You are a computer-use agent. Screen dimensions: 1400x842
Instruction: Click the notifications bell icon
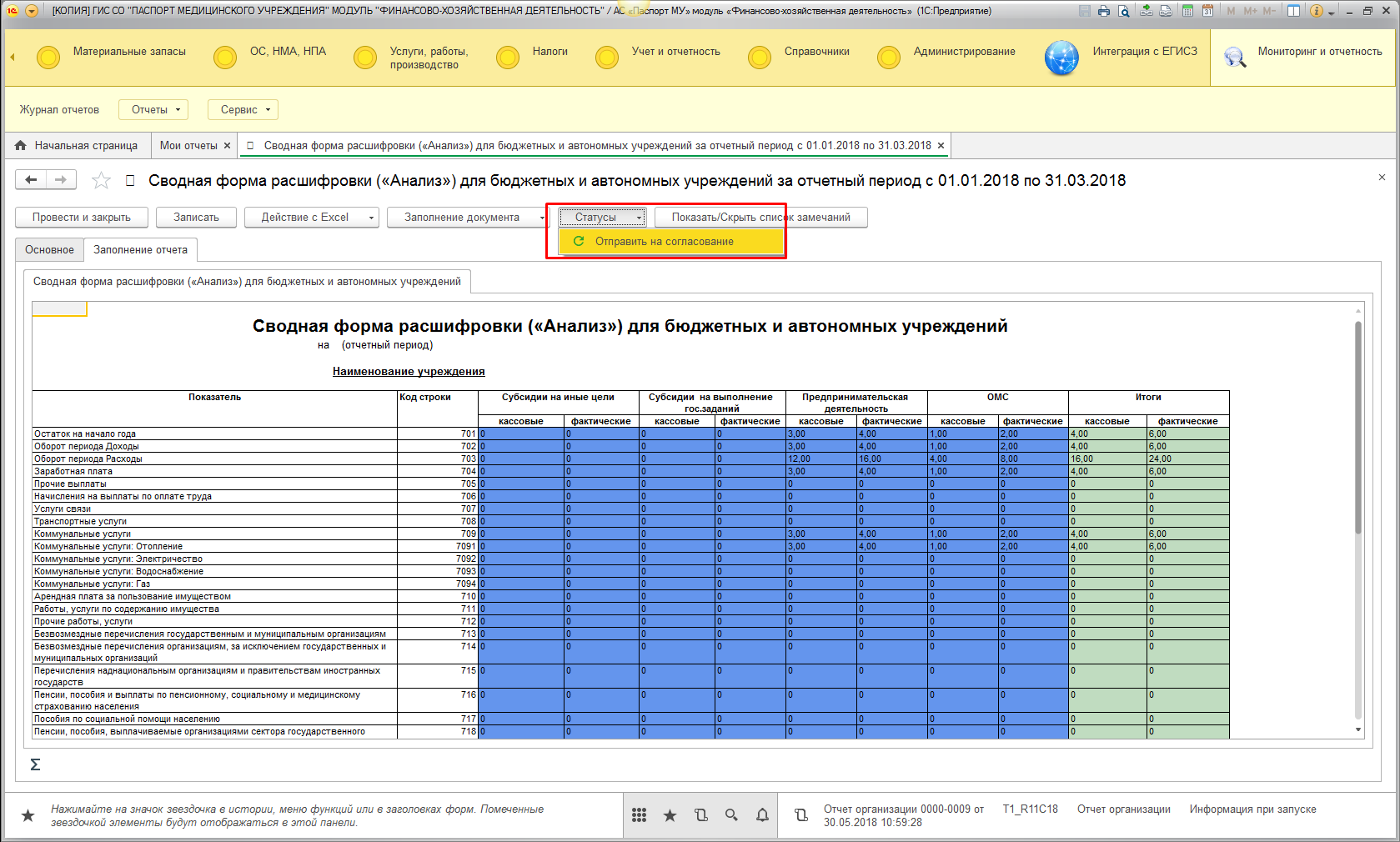point(762,815)
